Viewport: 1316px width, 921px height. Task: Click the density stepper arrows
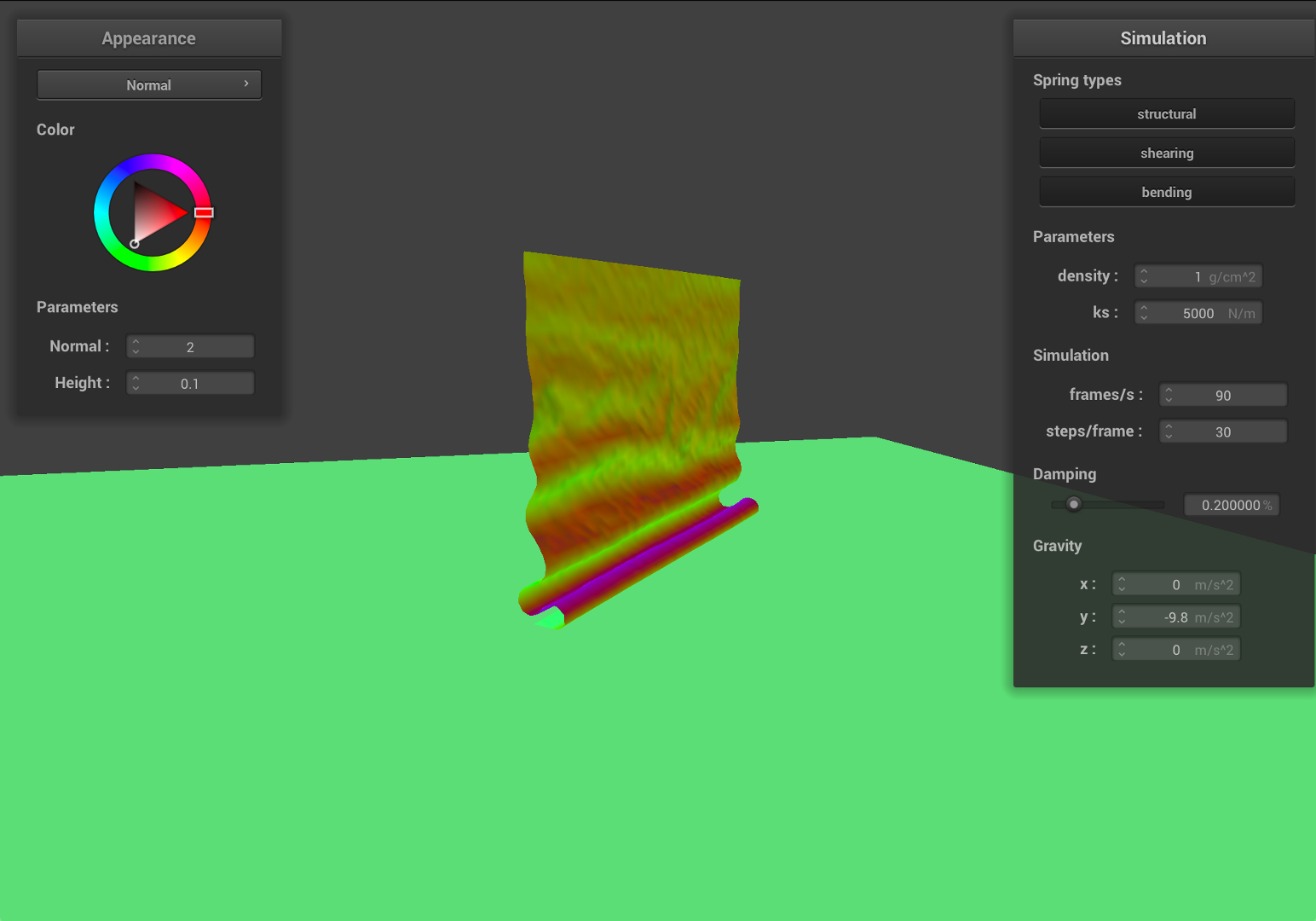(x=1144, y=277)
